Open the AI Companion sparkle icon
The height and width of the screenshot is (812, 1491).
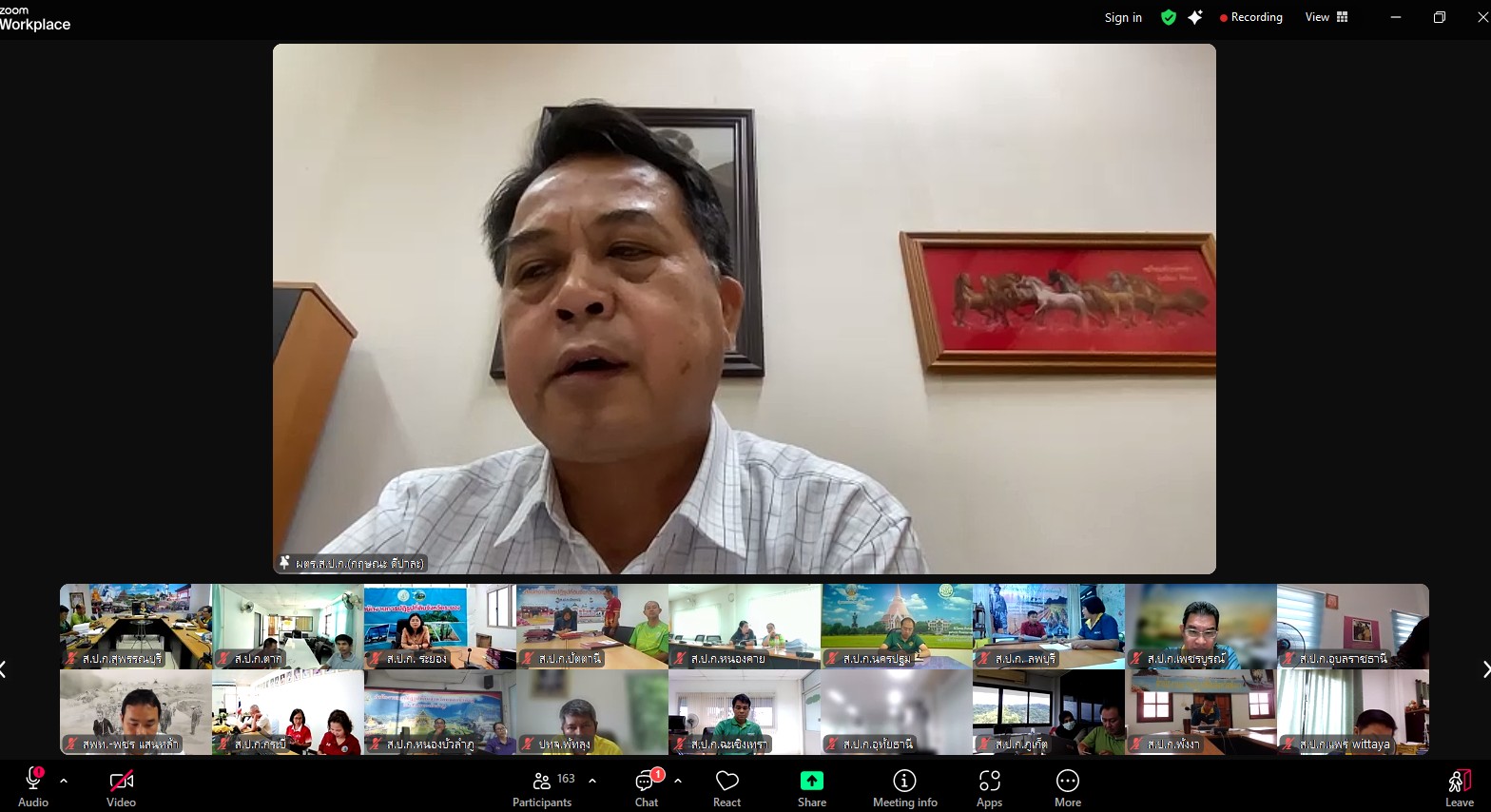point(1195,17)
